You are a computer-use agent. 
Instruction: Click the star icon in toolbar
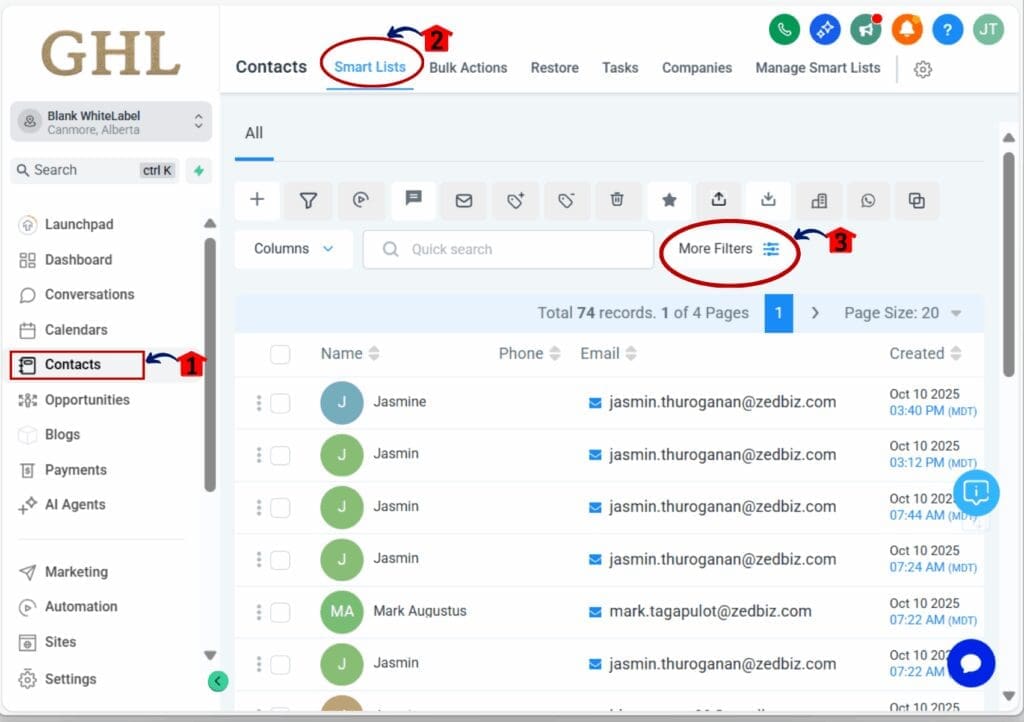[x=669, y=200]
